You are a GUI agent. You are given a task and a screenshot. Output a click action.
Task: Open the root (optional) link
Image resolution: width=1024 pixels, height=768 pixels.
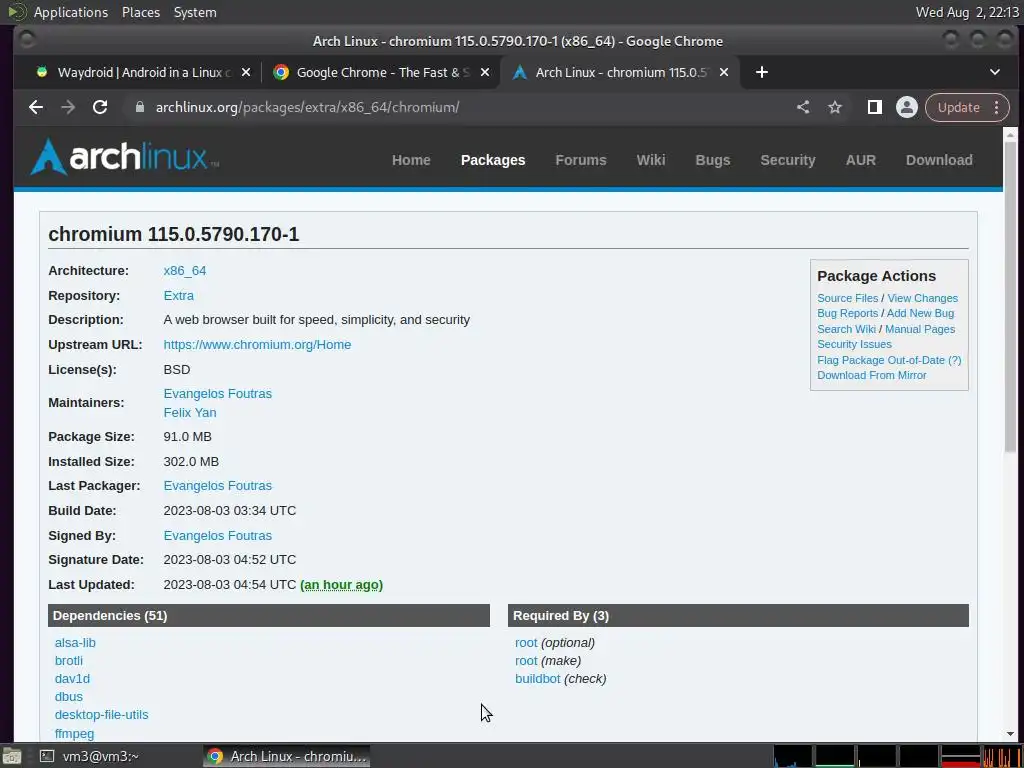[526, 643]
